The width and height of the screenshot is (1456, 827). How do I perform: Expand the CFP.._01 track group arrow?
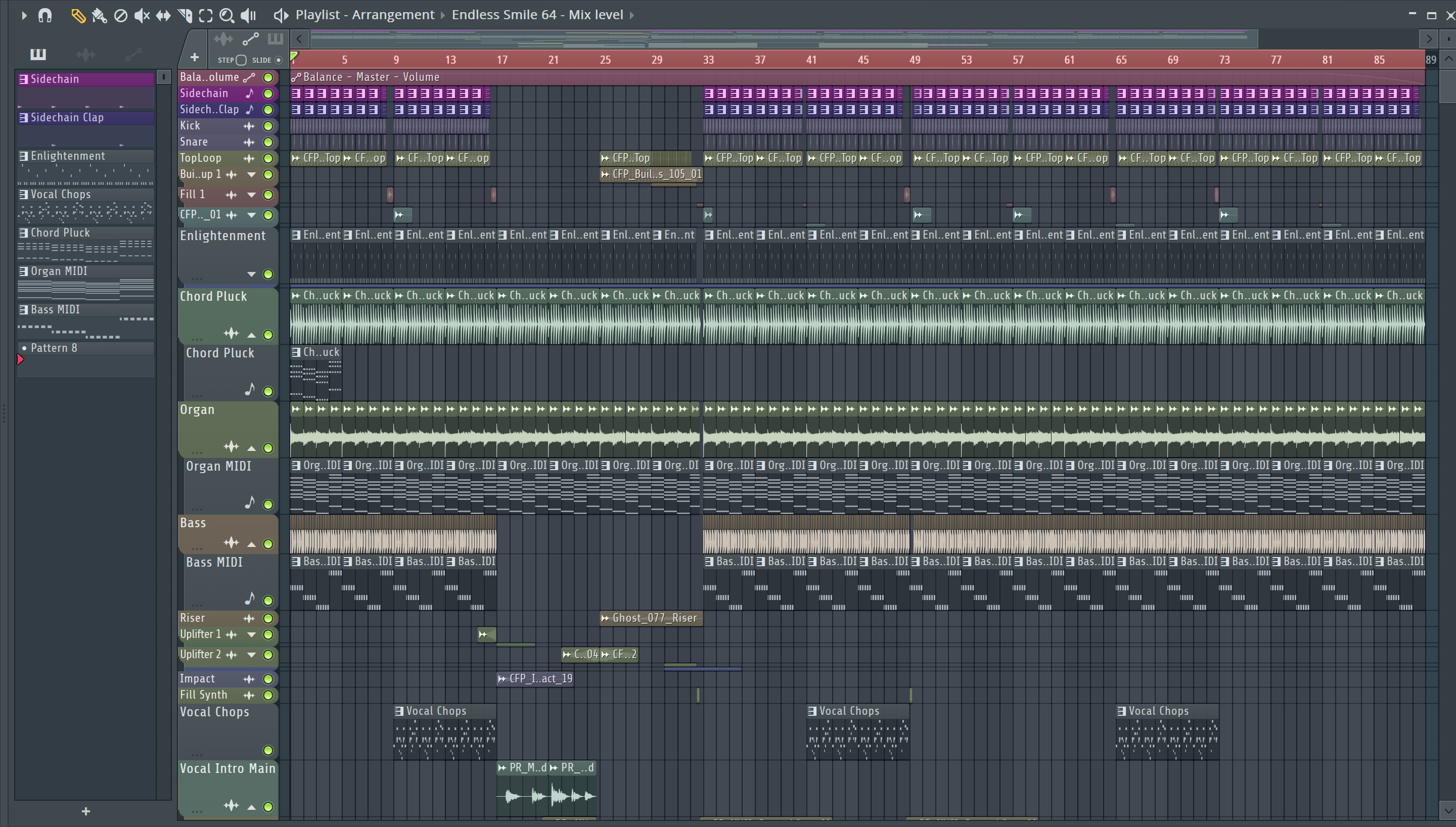pos(251,215)
